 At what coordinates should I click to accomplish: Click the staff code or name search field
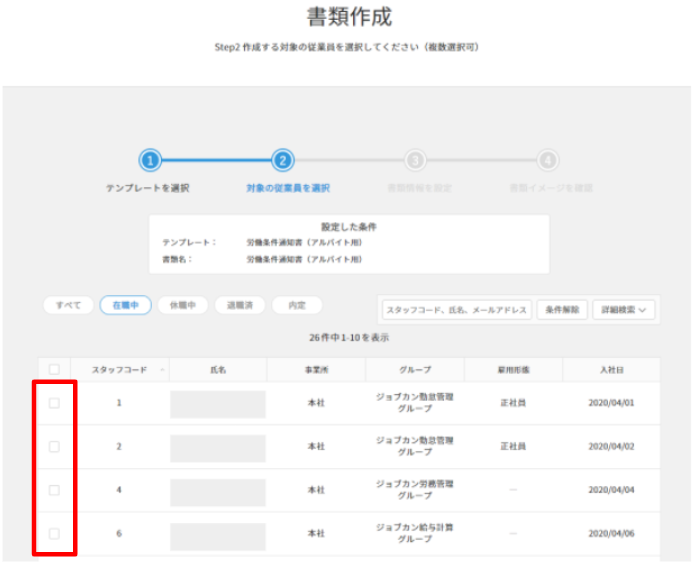(456, 310)
